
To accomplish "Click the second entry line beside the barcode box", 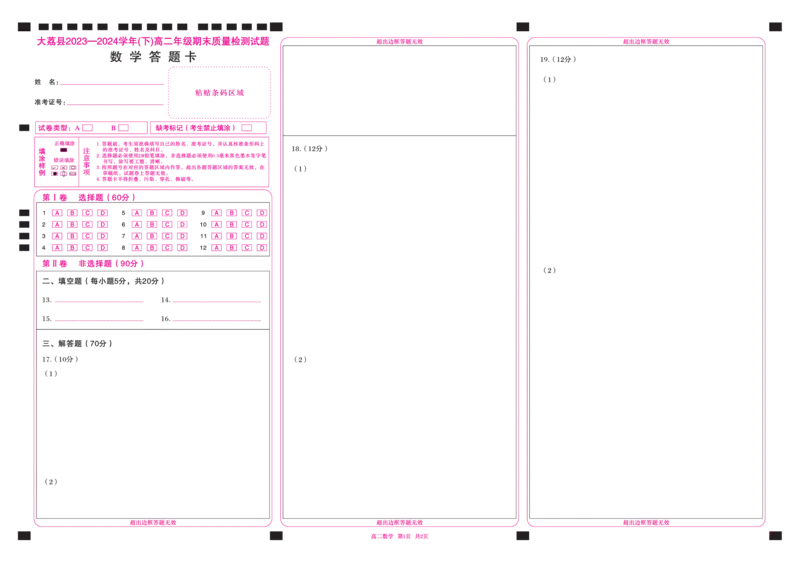I will coord(110,106).
